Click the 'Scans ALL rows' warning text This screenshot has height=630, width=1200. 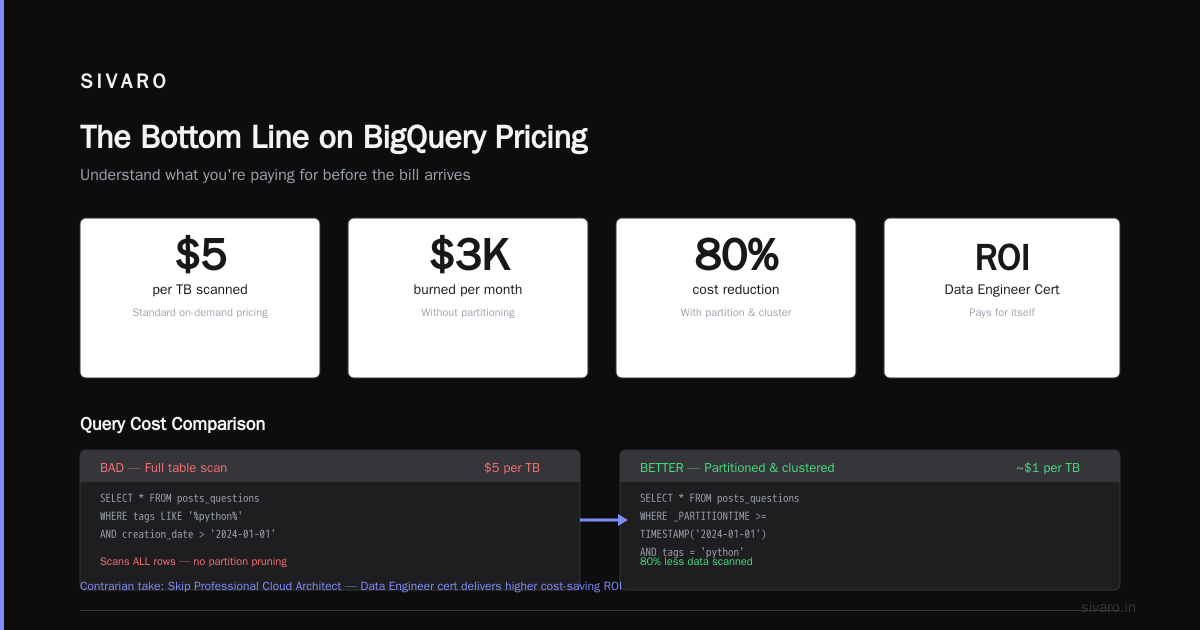tap(194, 561)
